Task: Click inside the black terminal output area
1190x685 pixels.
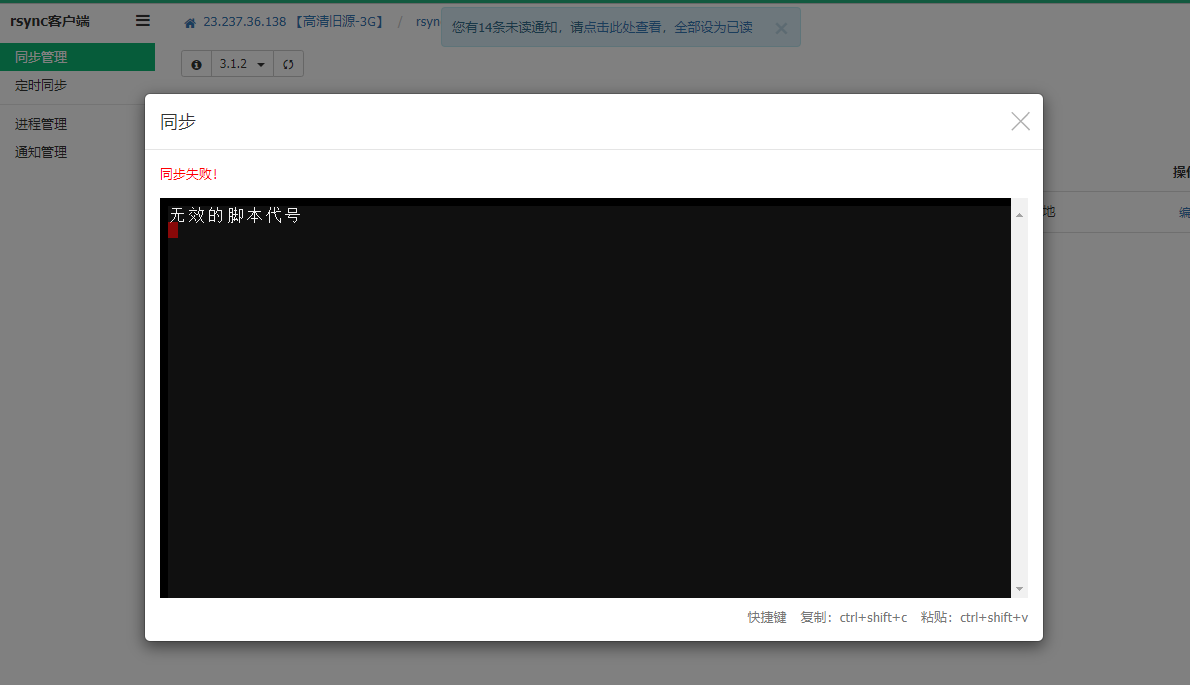Action: pos(585,400)
